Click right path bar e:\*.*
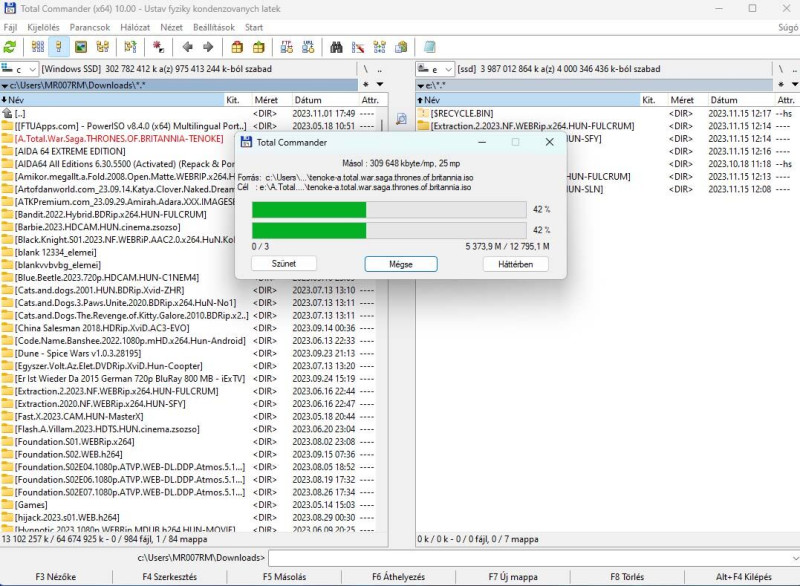The height and width of the screenshot is (586, 800). click(594, 85)
